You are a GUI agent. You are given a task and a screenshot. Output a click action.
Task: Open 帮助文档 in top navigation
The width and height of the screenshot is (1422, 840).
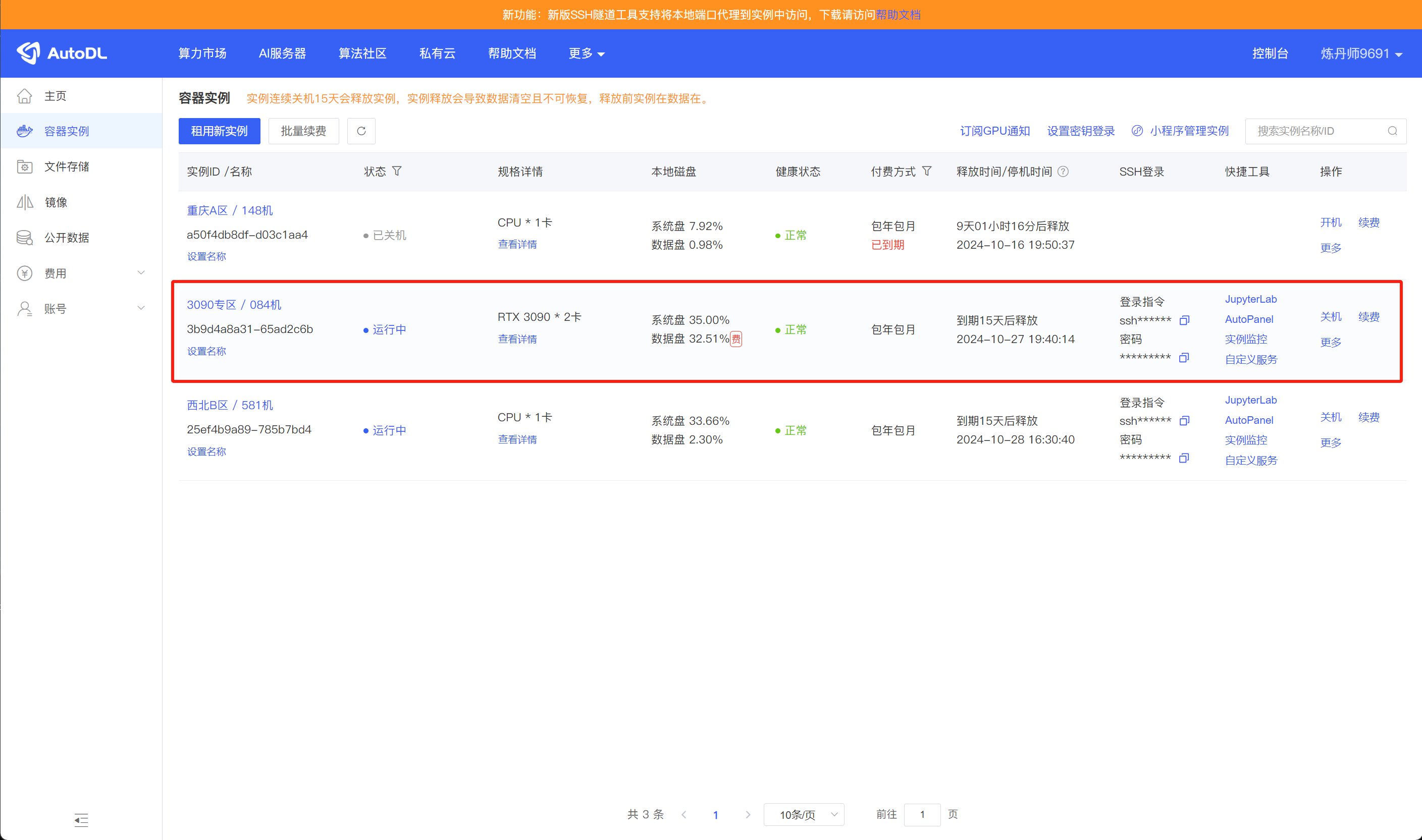[512, 53]
